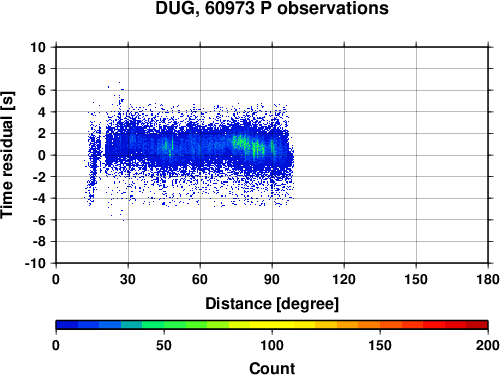Click the x-axis tick label 120
This screenshot has height=375, width=500.
coord(344,279)
